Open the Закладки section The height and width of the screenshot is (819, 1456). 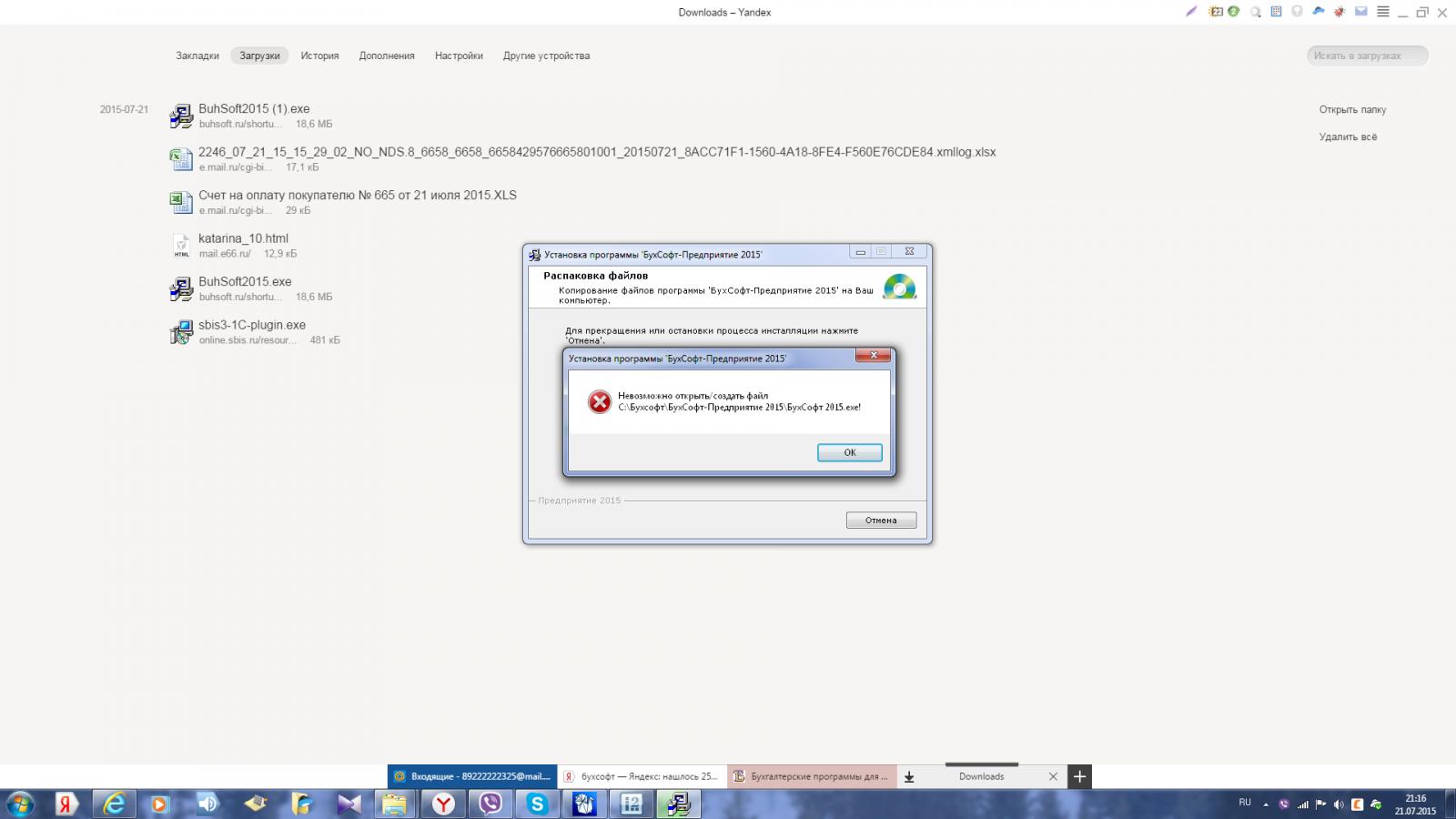click(x=197, y=56)
